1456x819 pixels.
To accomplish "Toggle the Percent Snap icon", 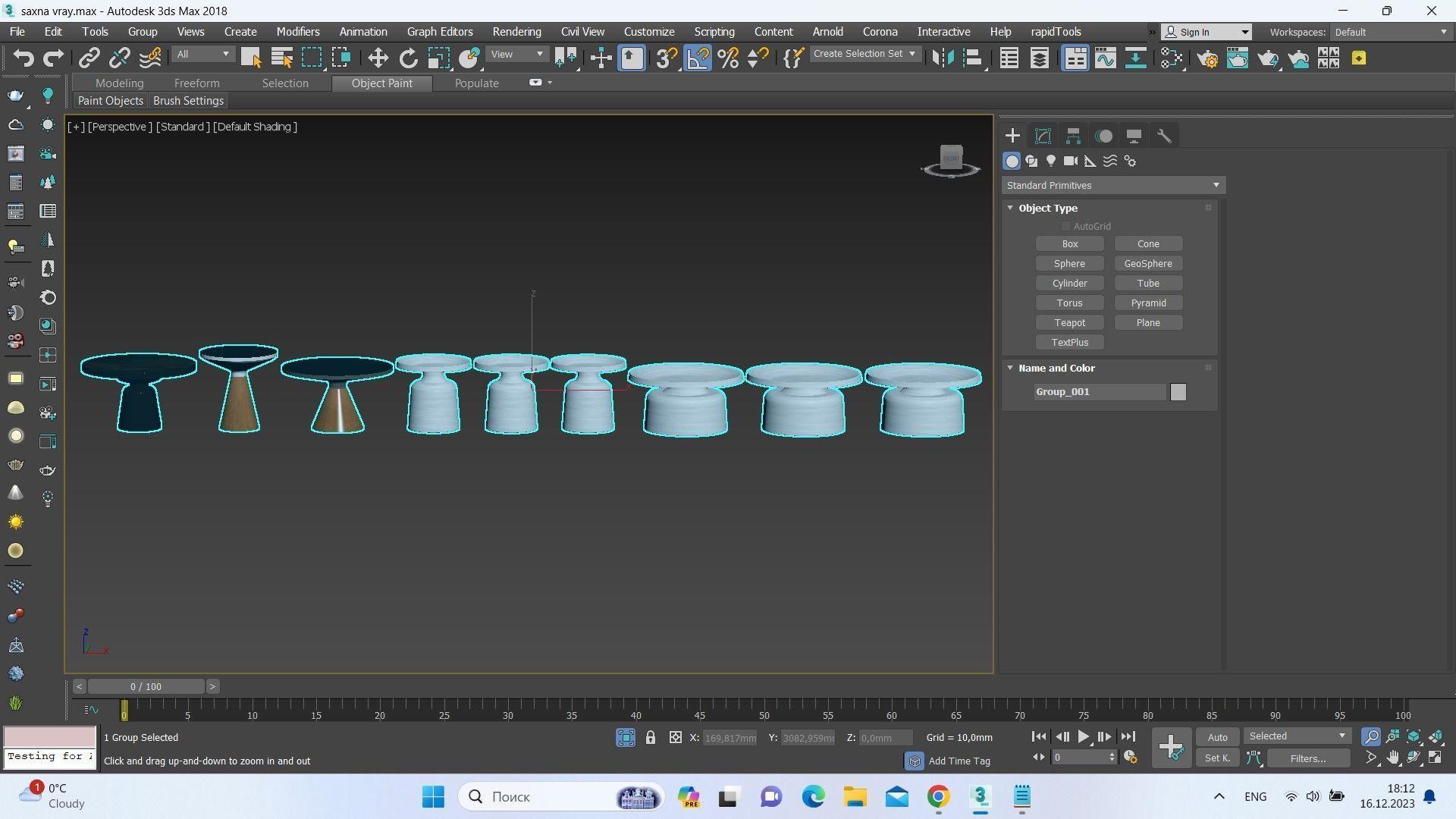I will pos(728,58).
